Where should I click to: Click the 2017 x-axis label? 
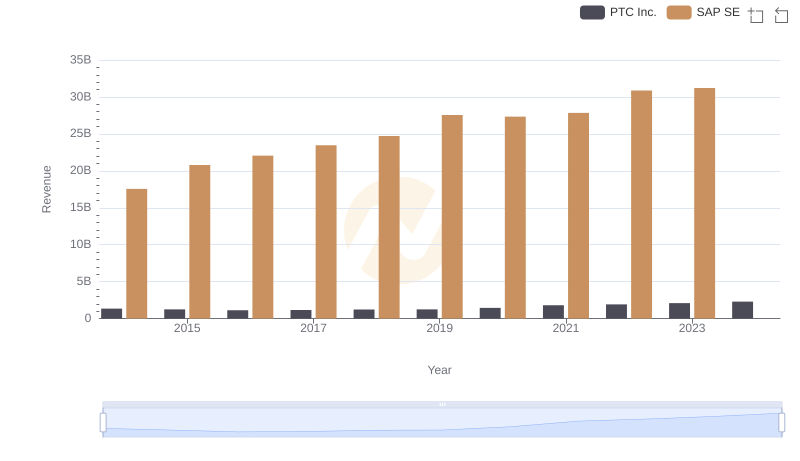pos(313,328)
